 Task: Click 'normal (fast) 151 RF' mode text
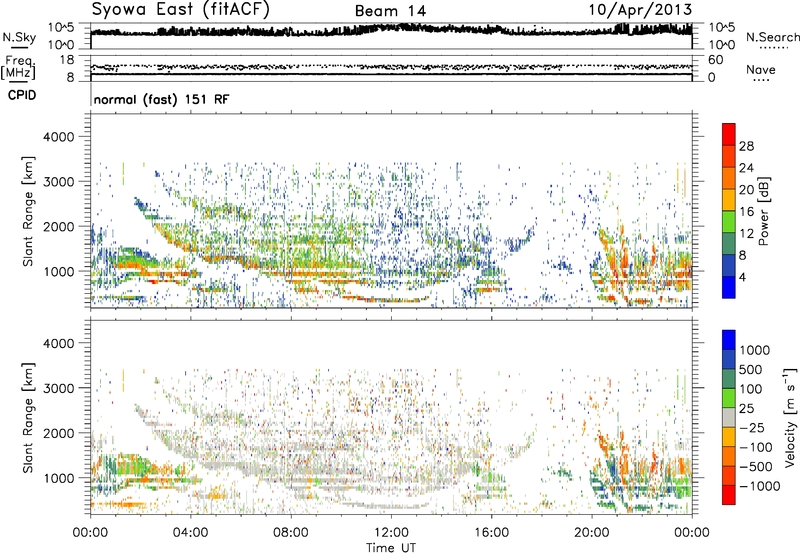click(x=161, y=99)
